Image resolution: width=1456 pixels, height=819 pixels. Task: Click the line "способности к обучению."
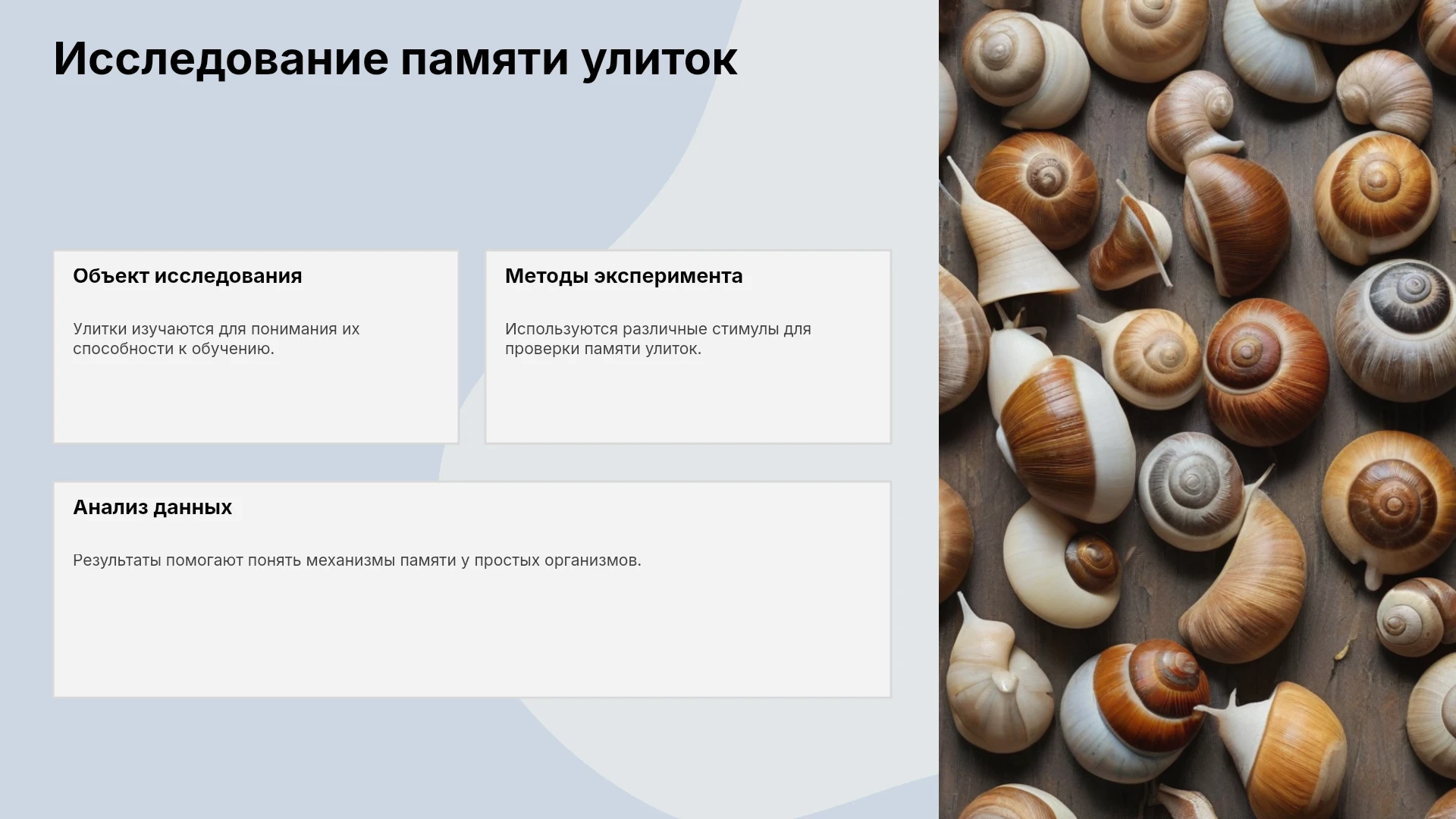pos(174,349)
